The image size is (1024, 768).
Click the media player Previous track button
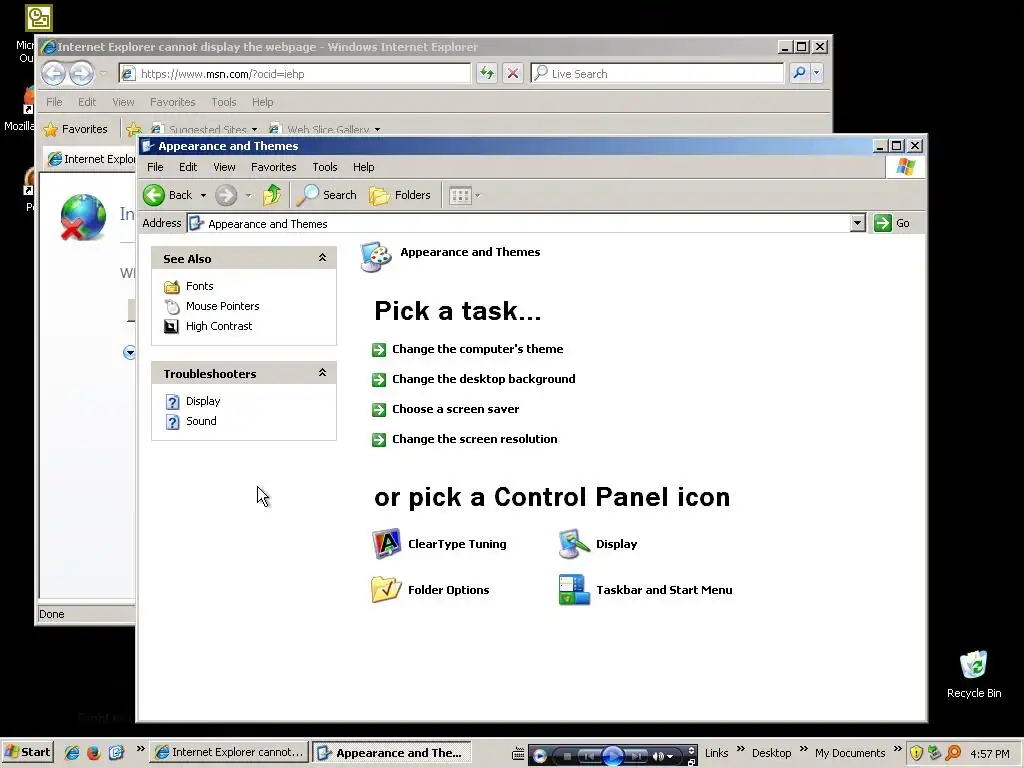589,756
